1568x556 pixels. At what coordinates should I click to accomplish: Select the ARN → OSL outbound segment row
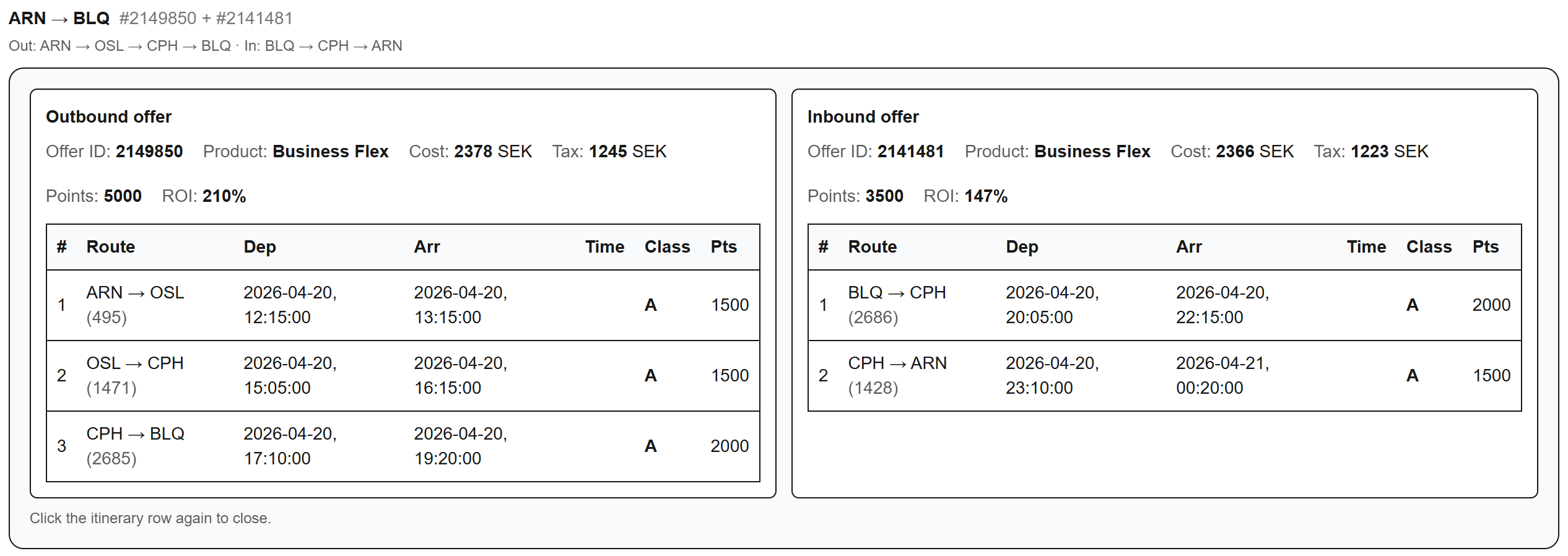coord(403,305)
